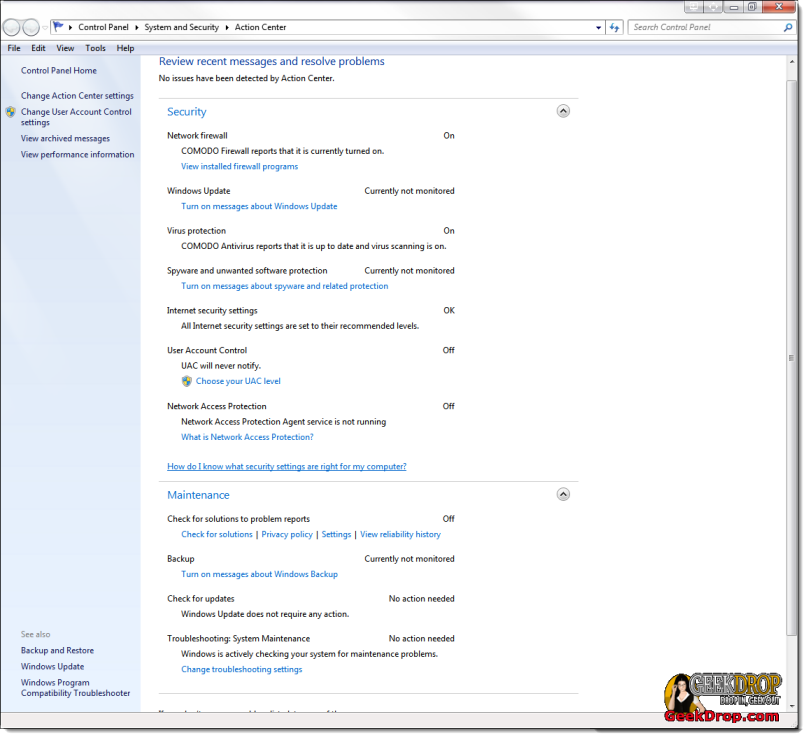Select Control Panel in the breadcrumb

coord(103,27)
